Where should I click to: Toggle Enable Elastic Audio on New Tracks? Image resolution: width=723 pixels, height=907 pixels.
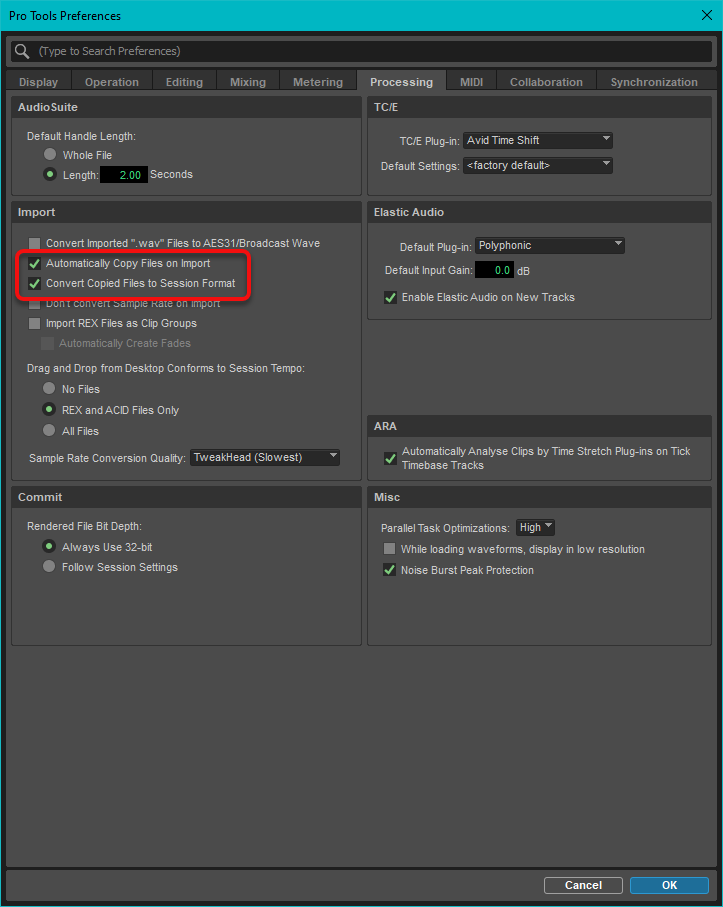pos(390,298)
